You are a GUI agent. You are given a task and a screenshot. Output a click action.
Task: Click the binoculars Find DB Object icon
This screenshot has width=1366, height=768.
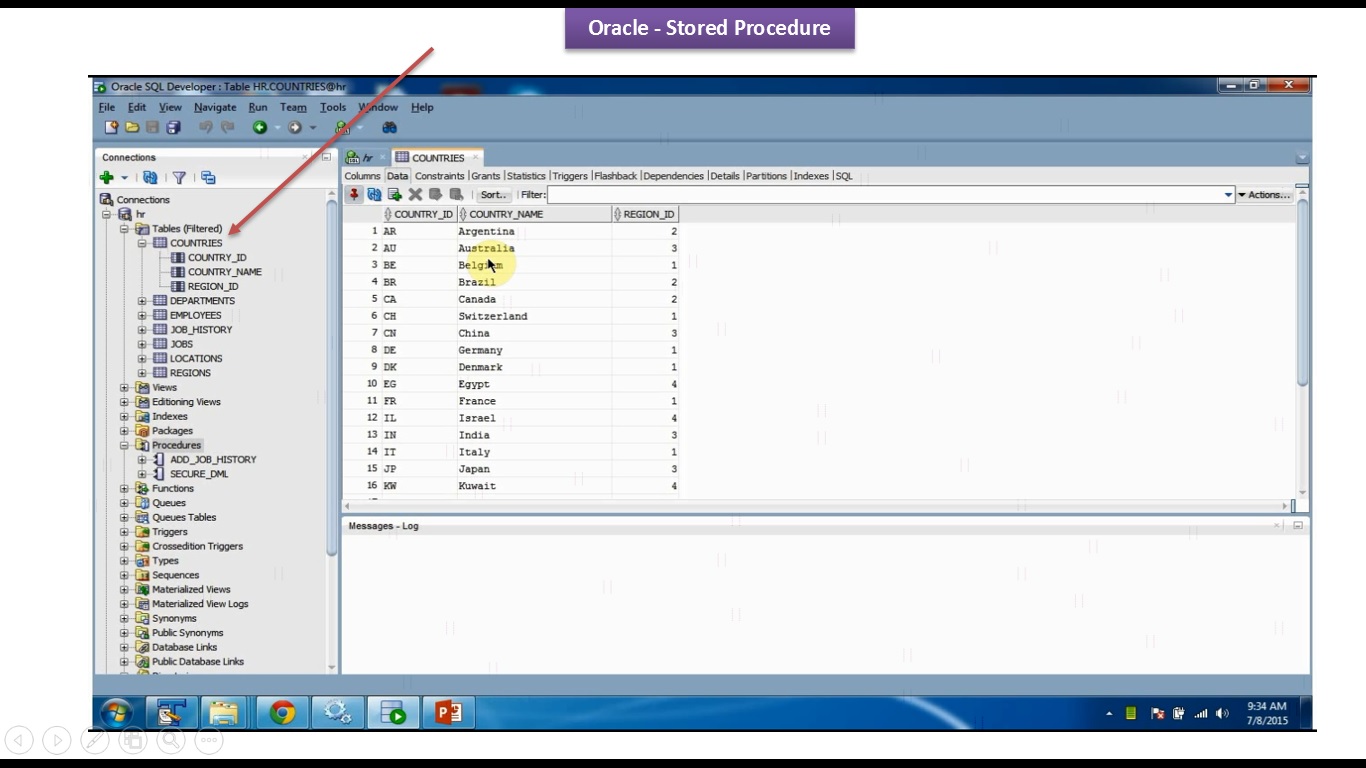389,127
